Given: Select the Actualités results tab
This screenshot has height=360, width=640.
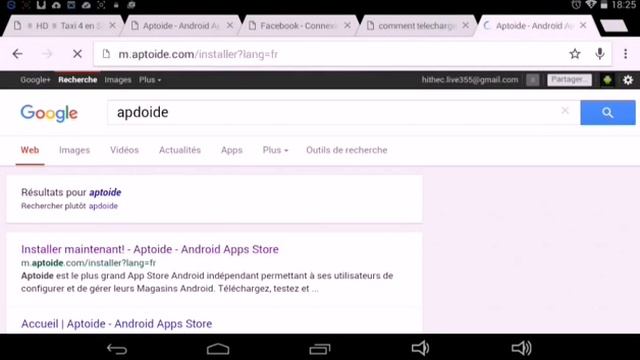Looking at the screenshot, I should (x=180, y=150).
